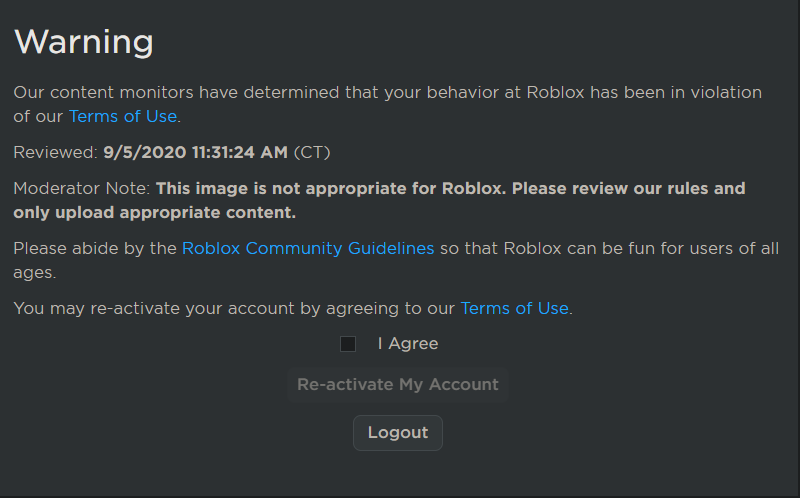800x498 pixels.
Task: Click the 'Please abide by the' text
Action: pyautogui.click(x=96, y=248)
